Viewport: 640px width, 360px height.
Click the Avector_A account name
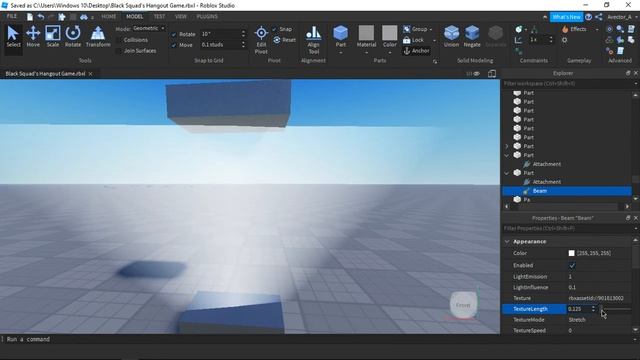619,17
